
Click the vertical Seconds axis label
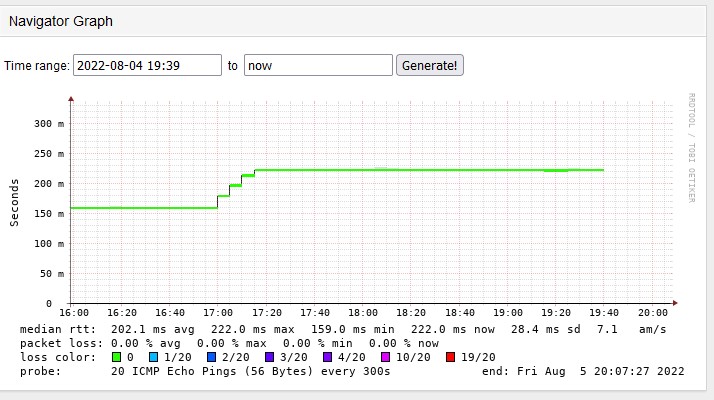15,203
